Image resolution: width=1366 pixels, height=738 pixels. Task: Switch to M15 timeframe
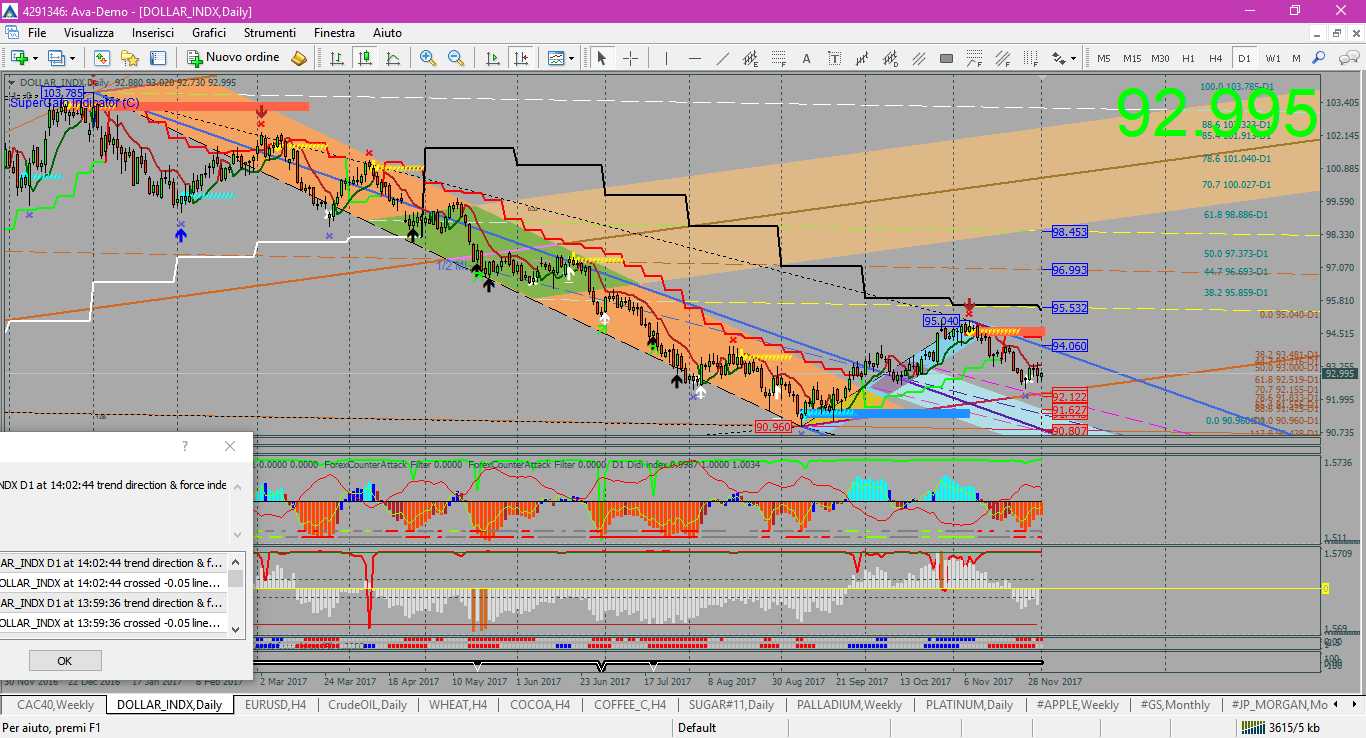pos(1132,58)
